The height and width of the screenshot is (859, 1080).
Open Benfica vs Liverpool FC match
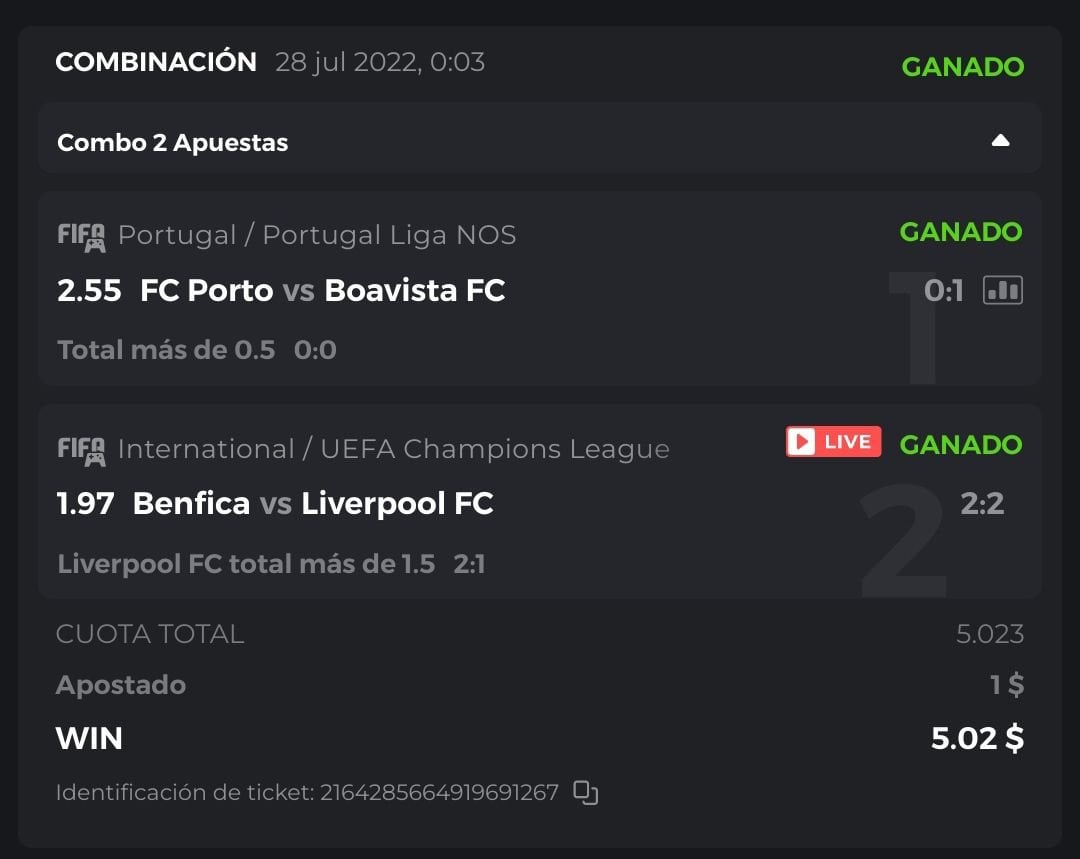pos(313,503)
